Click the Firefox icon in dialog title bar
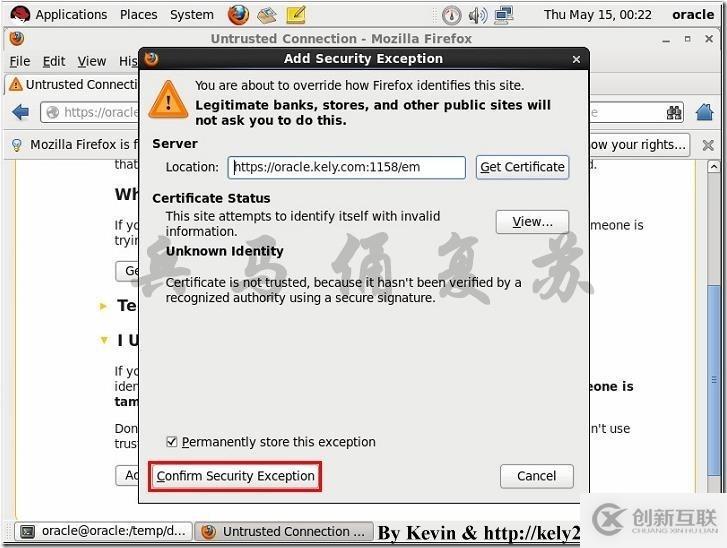727x548 pixels. 151,59
